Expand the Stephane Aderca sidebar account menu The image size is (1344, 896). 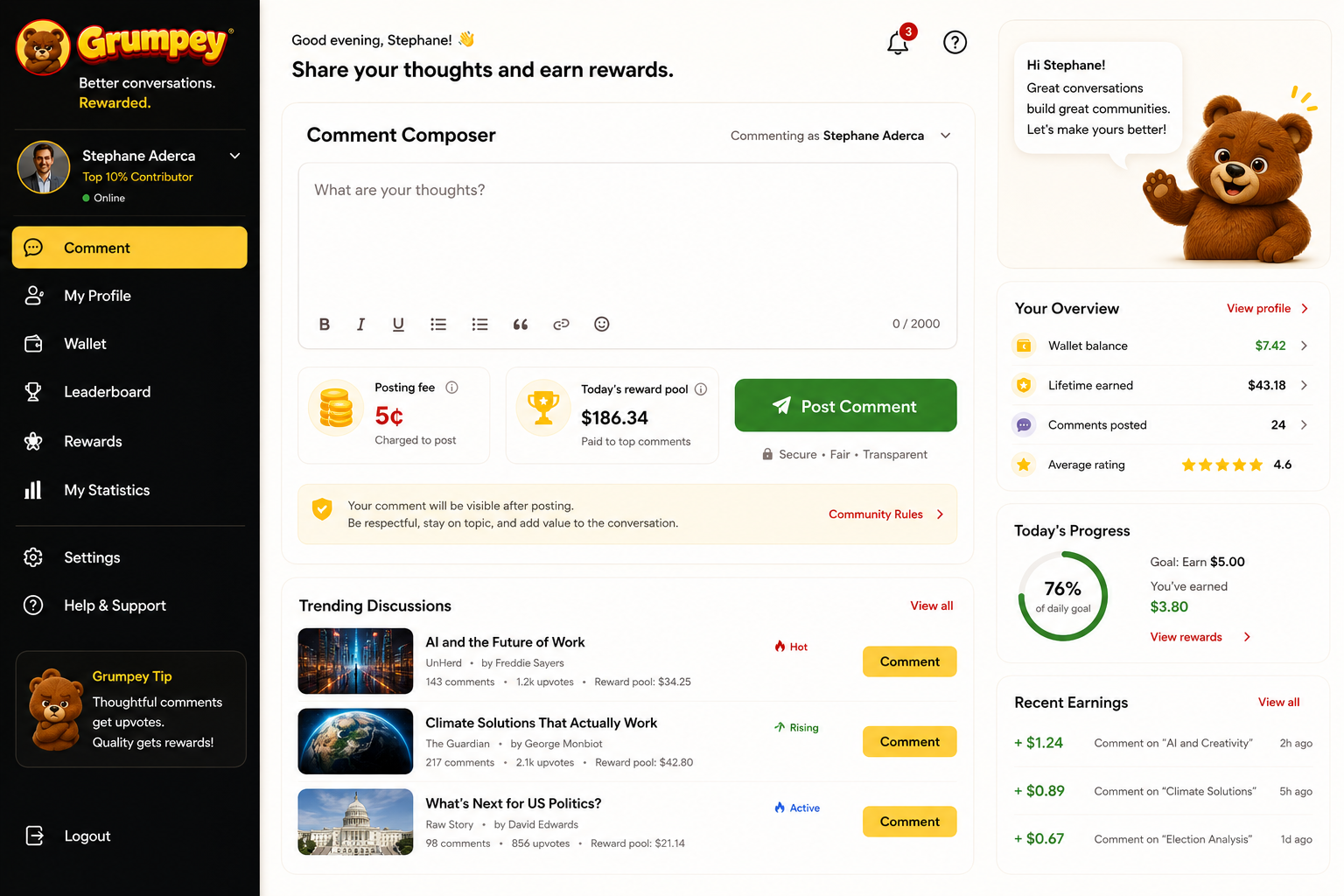pos(234,156)
